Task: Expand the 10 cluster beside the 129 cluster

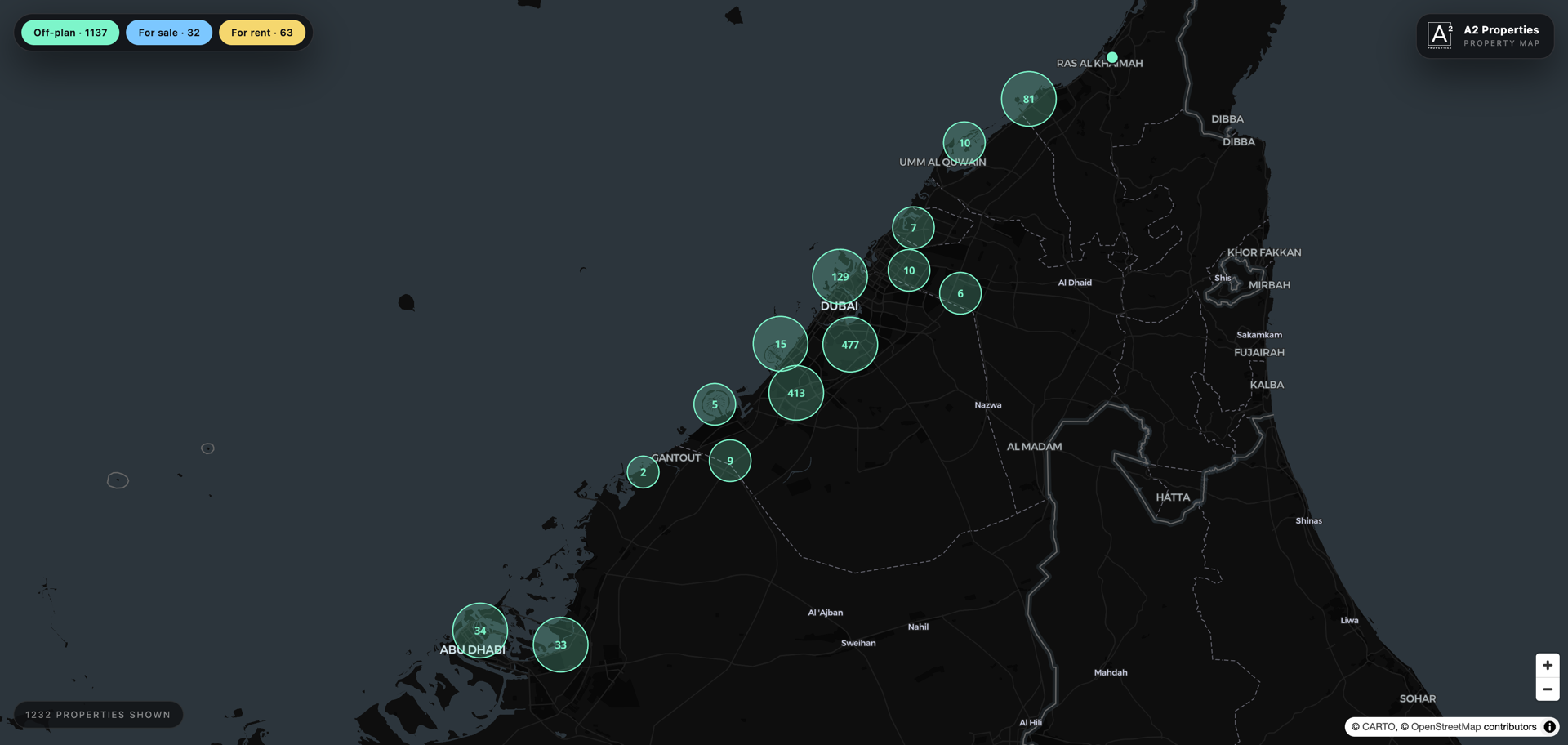Action: click(909, 270)
